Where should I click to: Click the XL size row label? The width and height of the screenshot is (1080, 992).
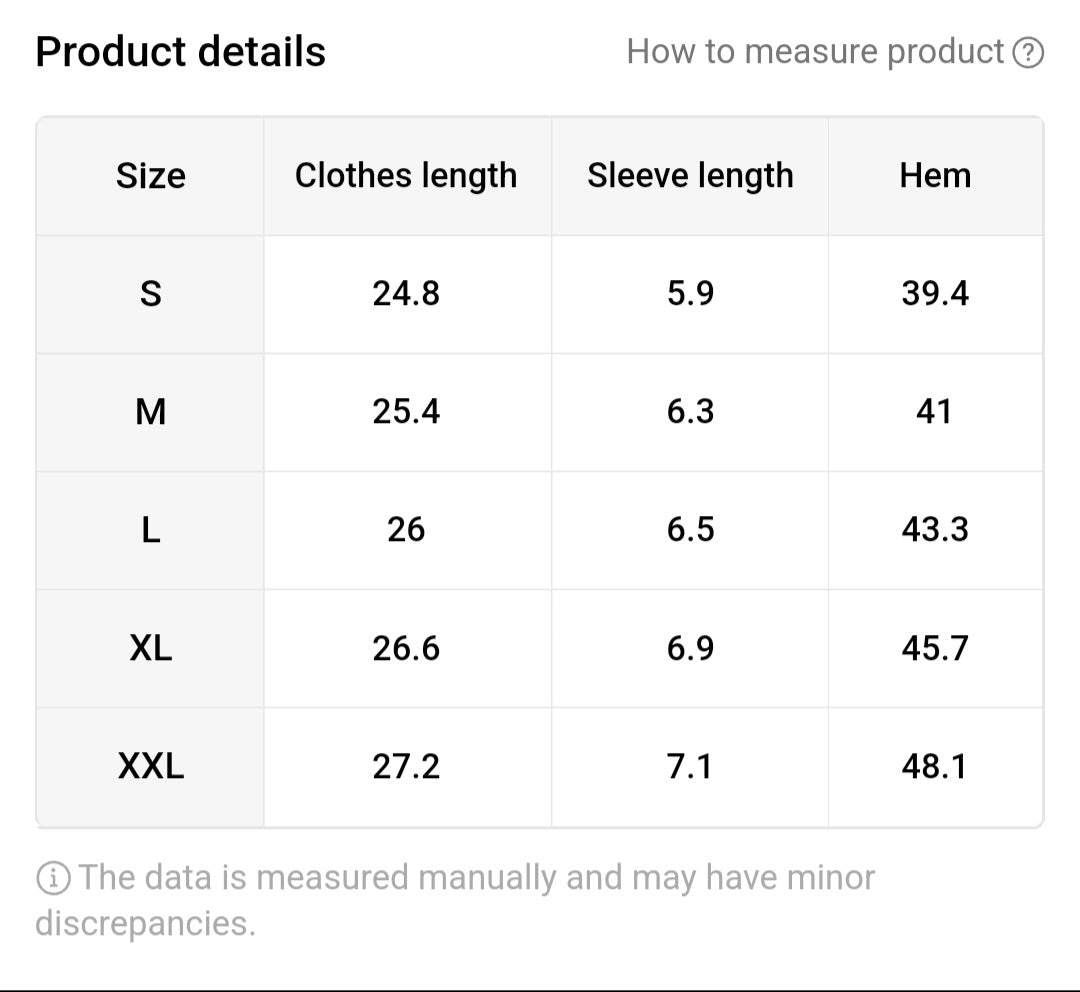(151, 648)
